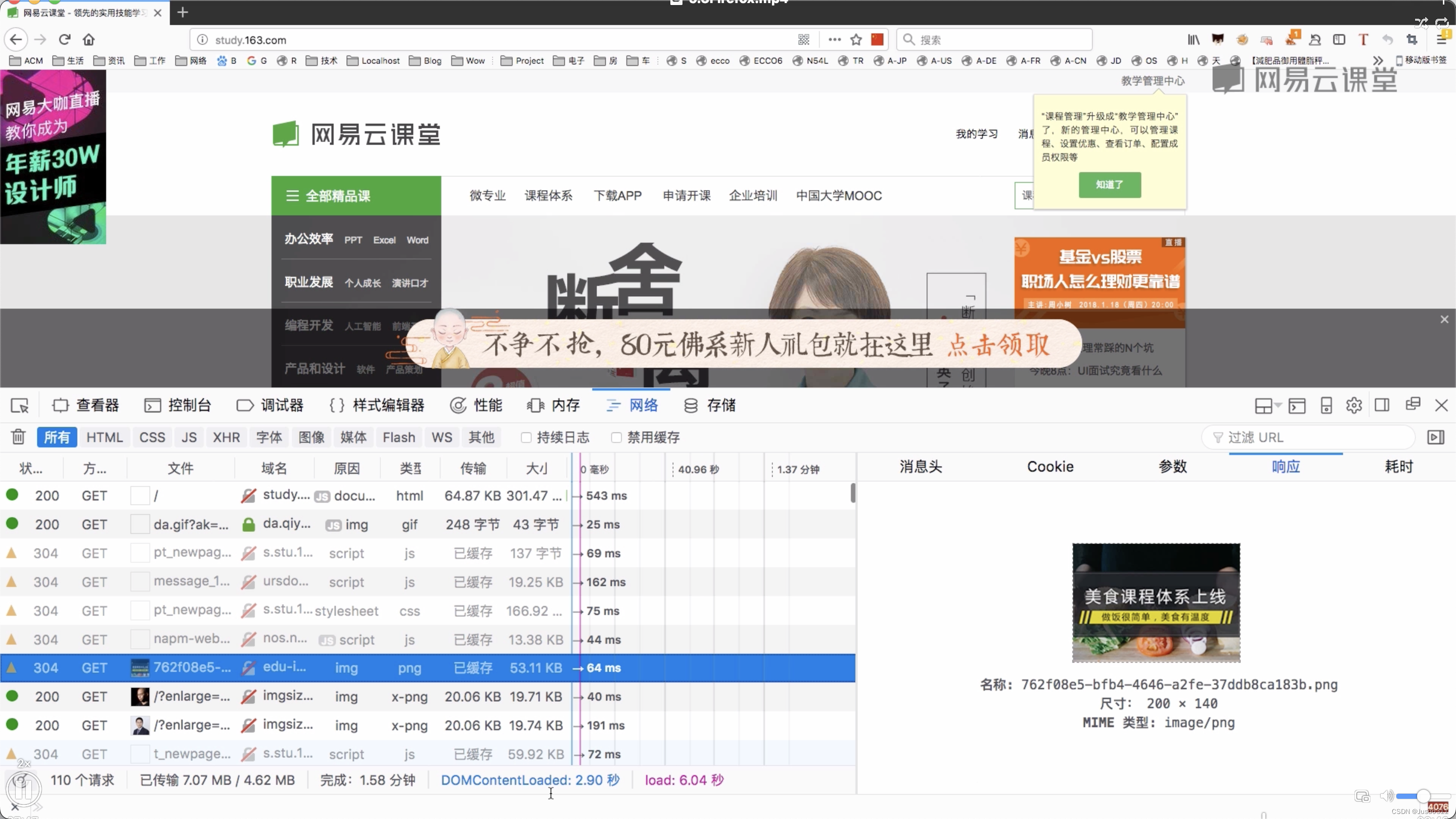Open the 存储 devtools tab
The image size is (1456, 819).
710,405
